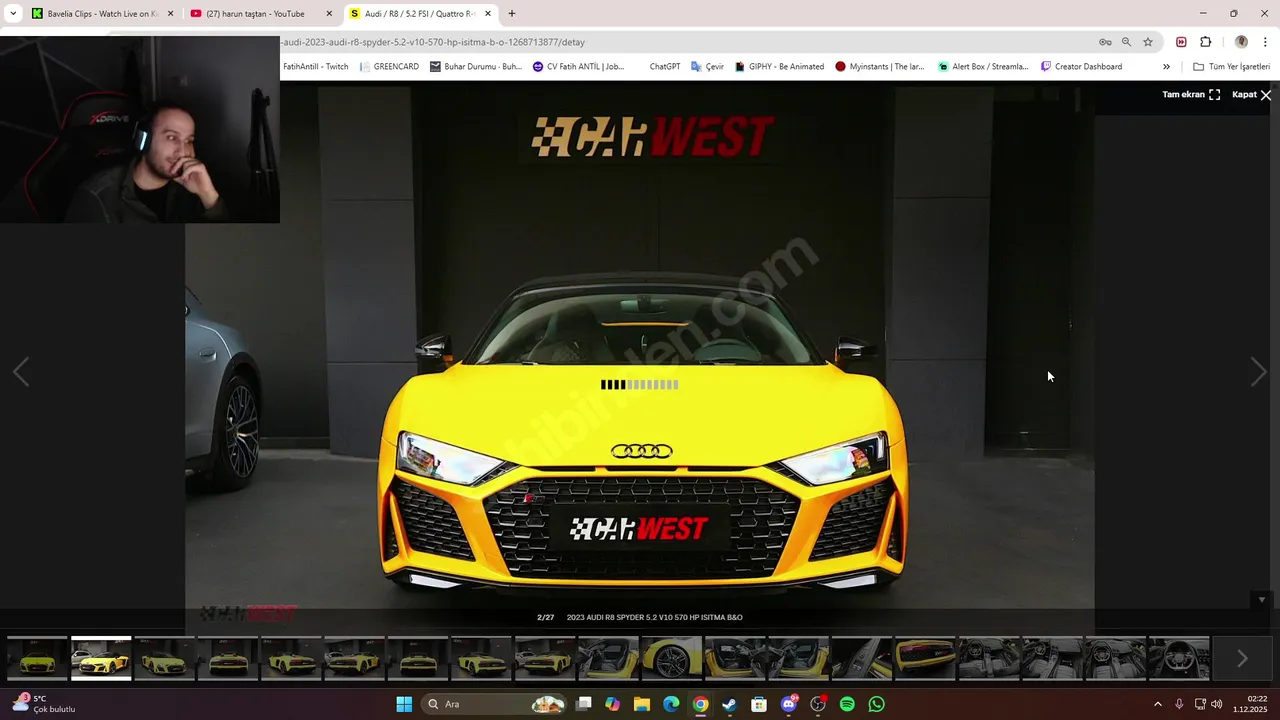Image resolution: width=1280 pixels, height=720 pixels.
Task: Close the Bavelia Clips tab
Action: [x=170, y=14]
